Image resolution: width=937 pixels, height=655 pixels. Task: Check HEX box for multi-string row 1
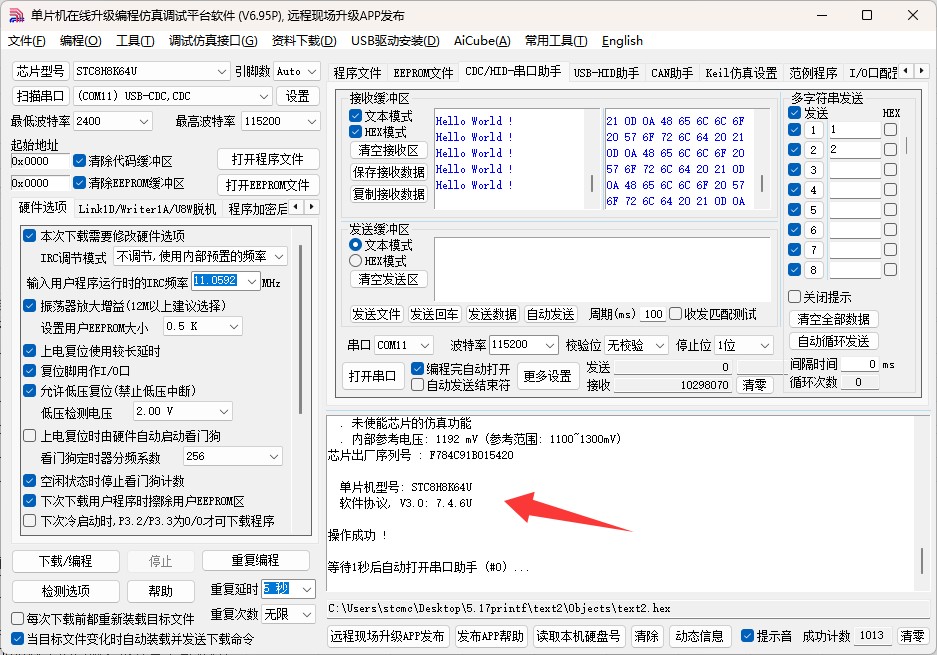coord(890,130)
